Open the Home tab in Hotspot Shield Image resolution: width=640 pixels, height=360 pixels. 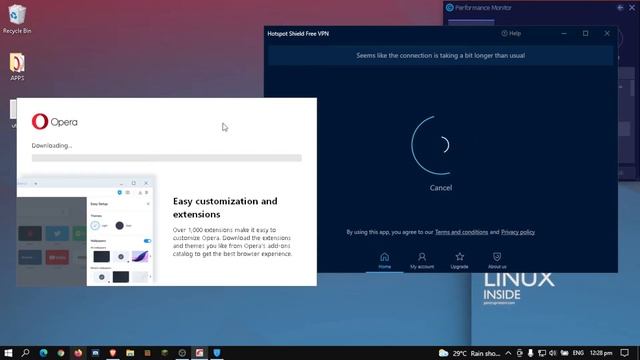384,260
